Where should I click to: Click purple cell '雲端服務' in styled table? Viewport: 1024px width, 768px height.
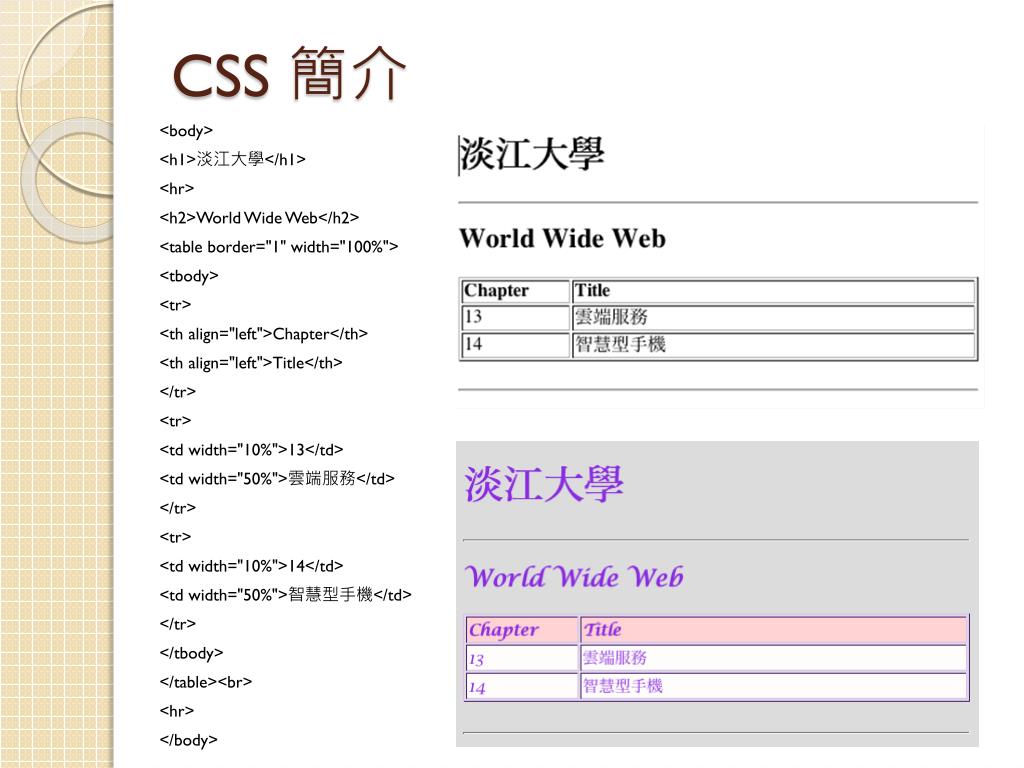(x=774, y=658)
